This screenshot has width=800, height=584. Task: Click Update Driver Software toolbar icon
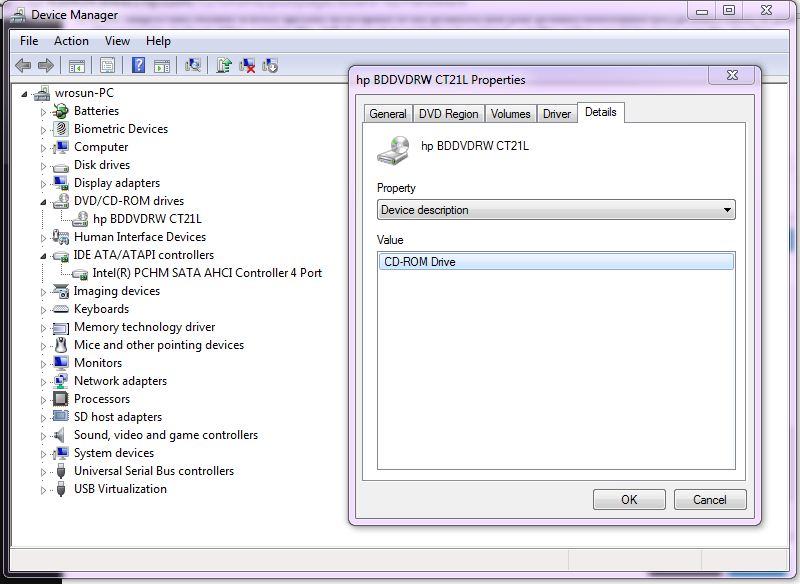pos(223,65)
